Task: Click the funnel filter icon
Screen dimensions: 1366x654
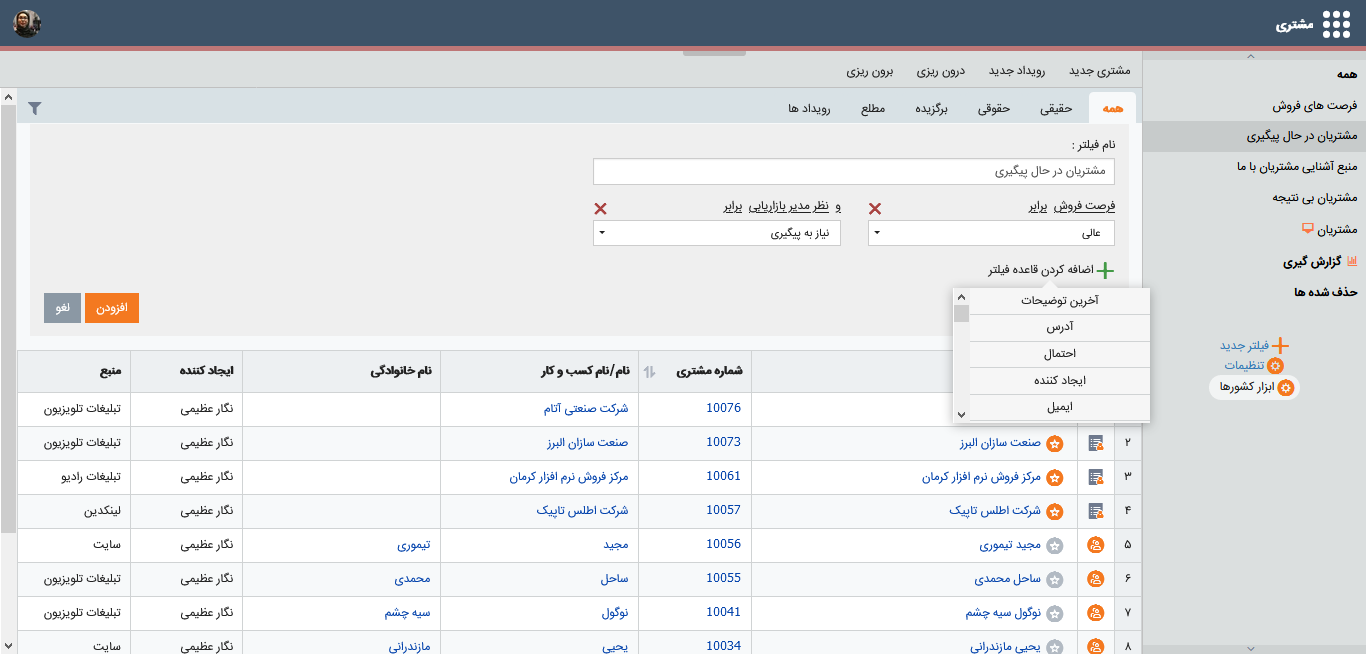Action: point(35,108)
